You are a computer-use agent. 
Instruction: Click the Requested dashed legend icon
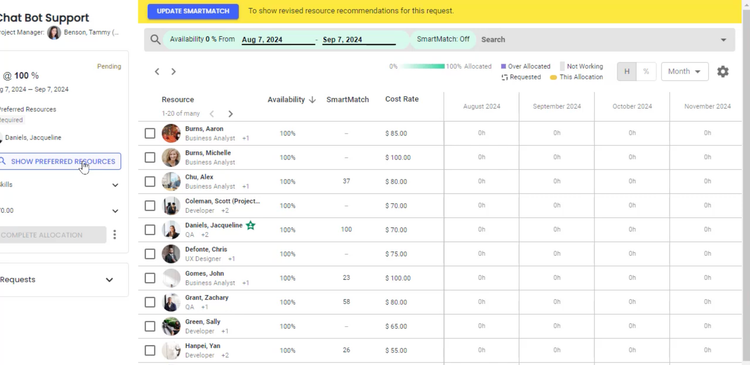pyautogui.click(x=504, y=77)
